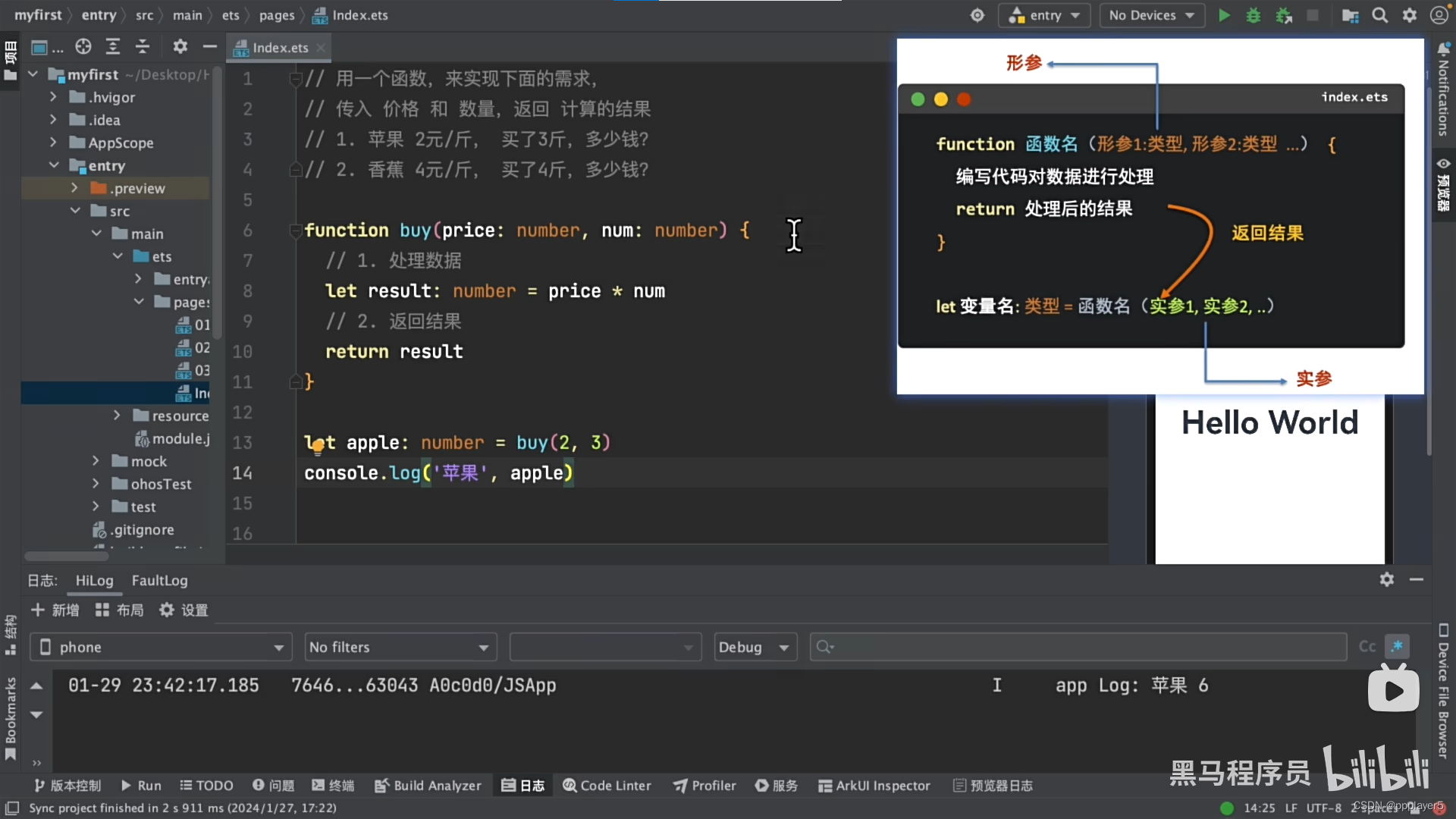Open the Index.ets editor tab

280,48
